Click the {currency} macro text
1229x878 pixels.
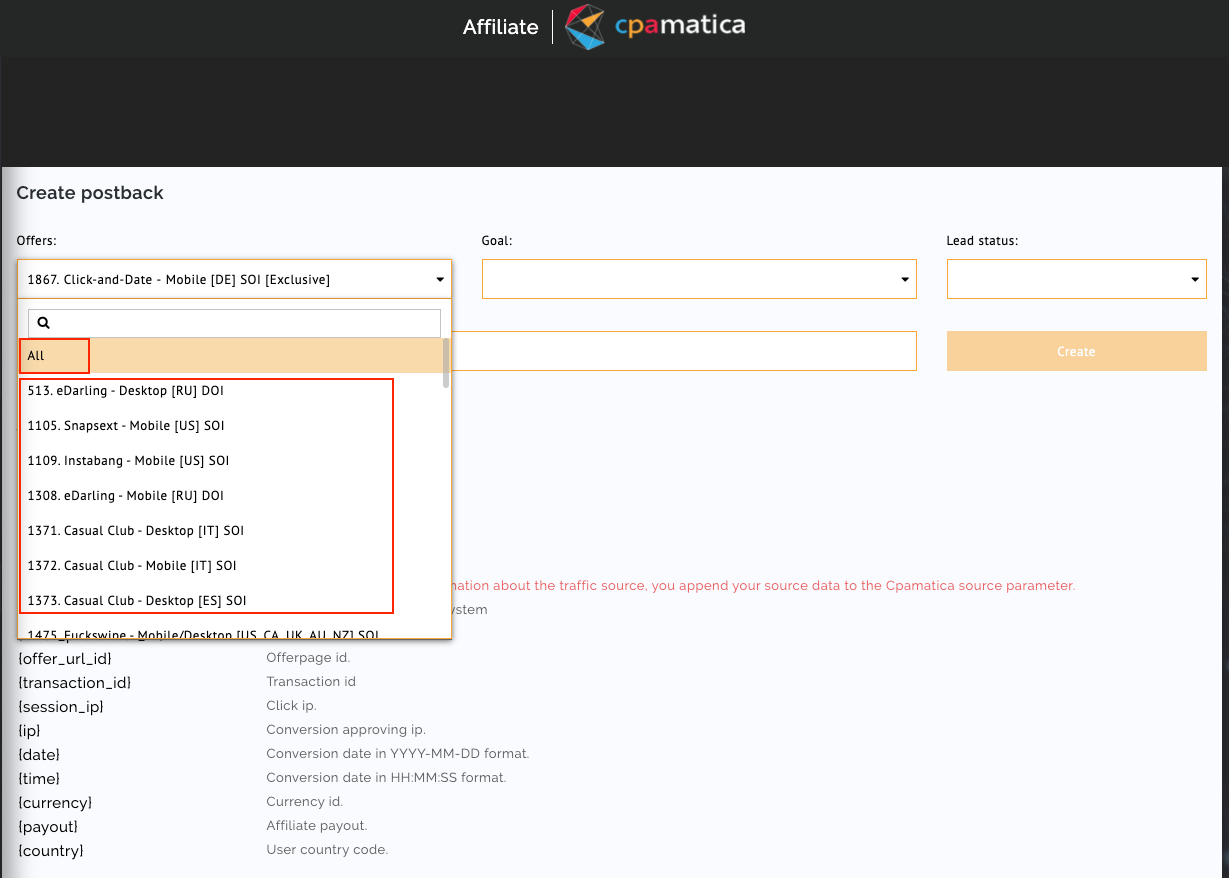tap(55, 803)
